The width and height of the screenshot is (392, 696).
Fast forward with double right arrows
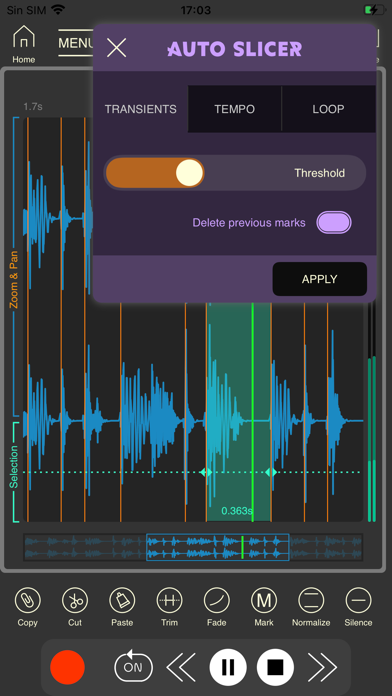click(x=323, y=667)
